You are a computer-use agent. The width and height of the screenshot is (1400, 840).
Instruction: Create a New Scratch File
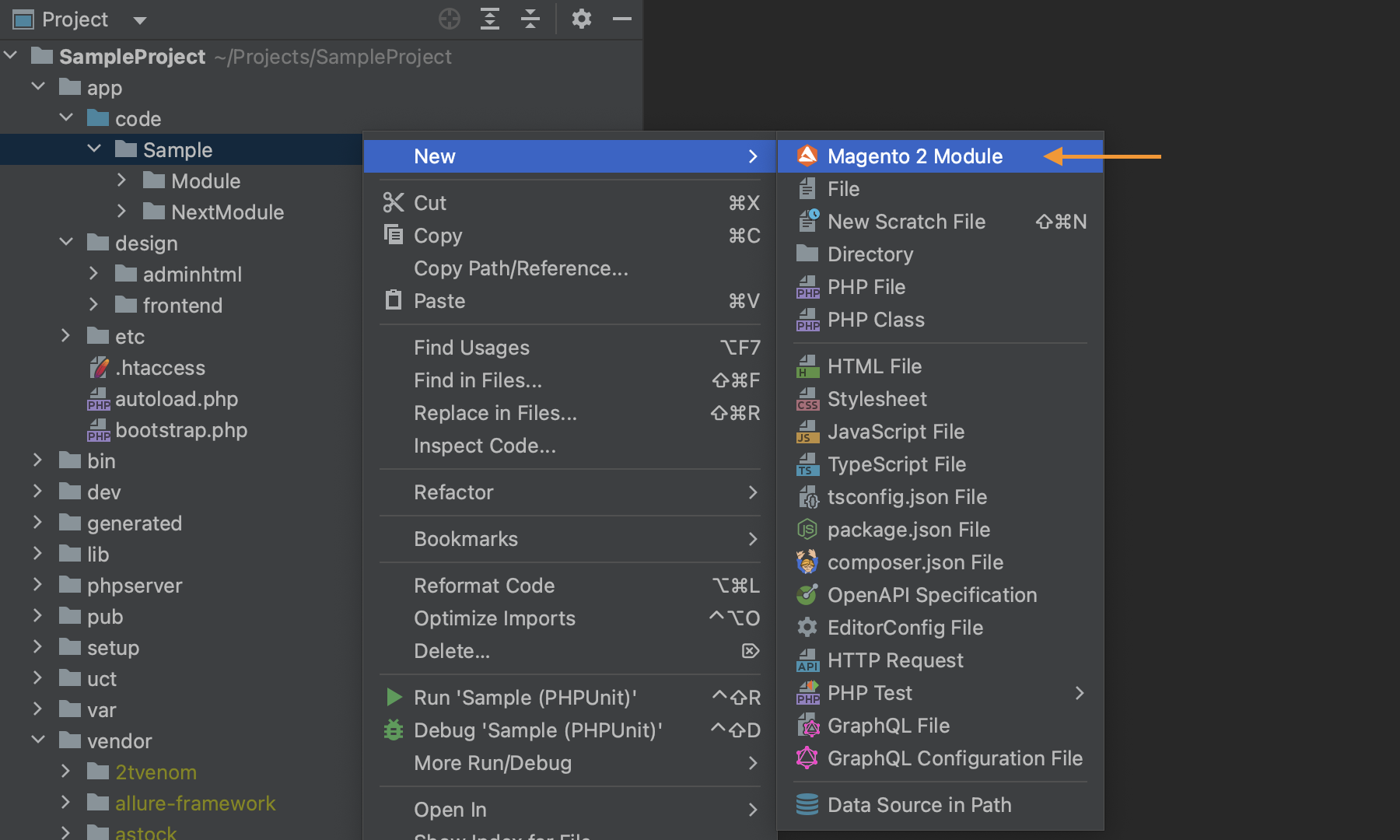coord(940,222)
